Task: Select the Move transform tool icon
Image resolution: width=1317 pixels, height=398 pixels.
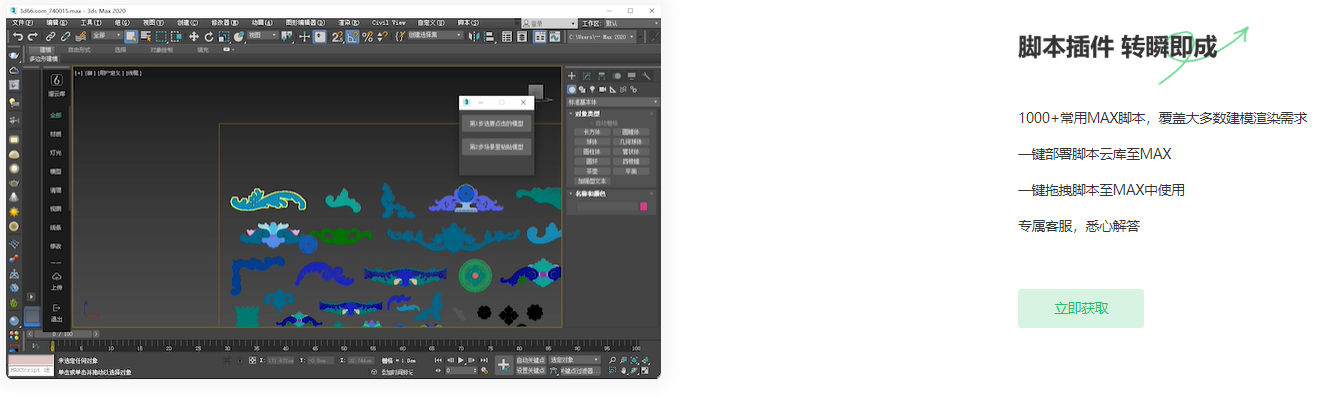Action: [193, 37]
